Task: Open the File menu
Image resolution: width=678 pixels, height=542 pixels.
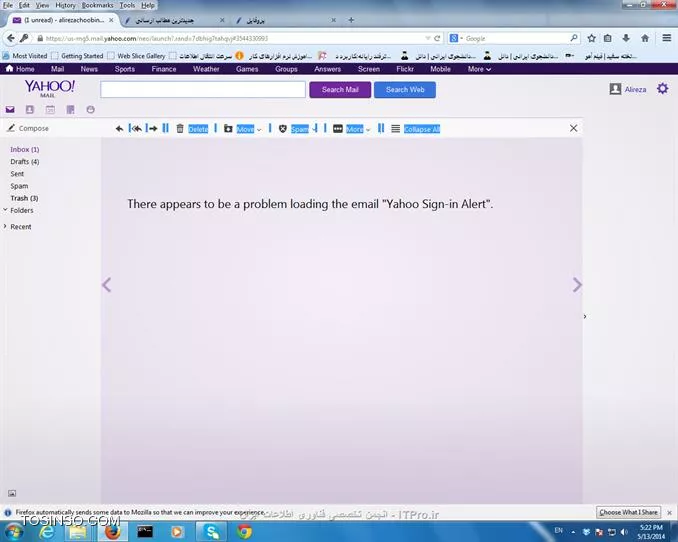Action: click(x=8, y=5)
